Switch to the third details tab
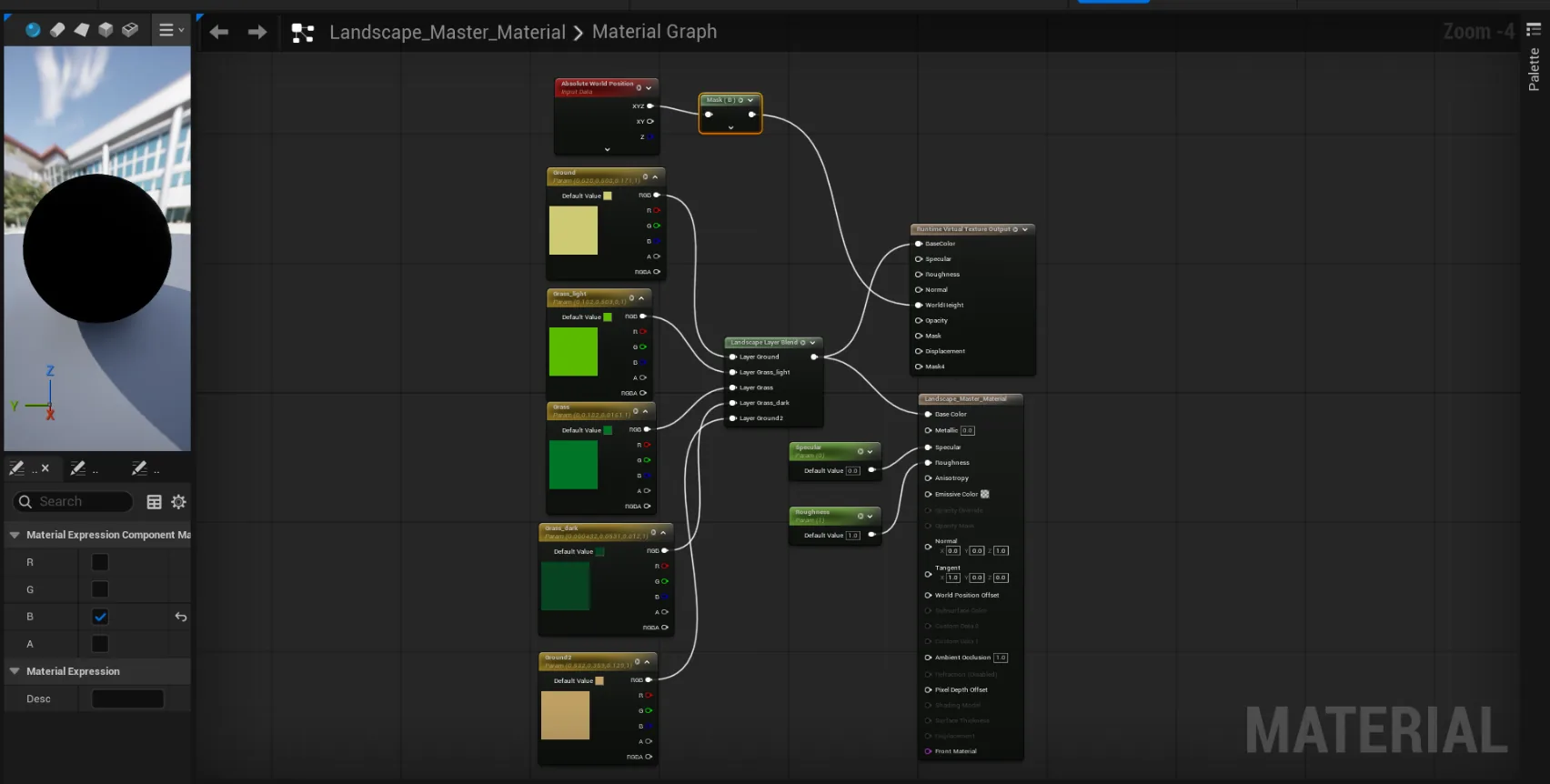1550x784 pixels. click(x=145, y=468)
